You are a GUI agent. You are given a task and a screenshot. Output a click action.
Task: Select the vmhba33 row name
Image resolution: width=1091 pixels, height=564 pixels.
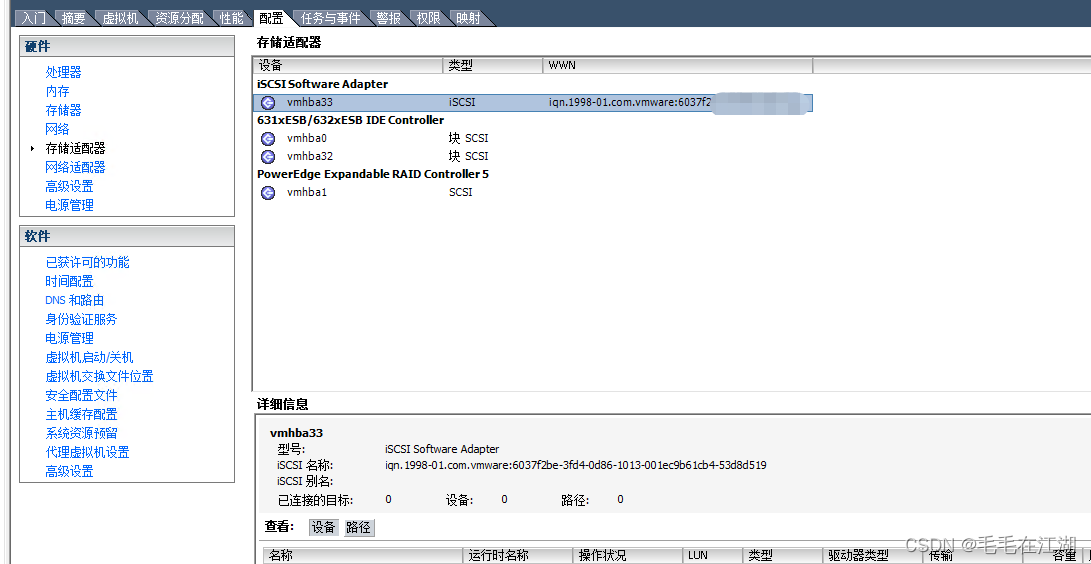[310, 103]
